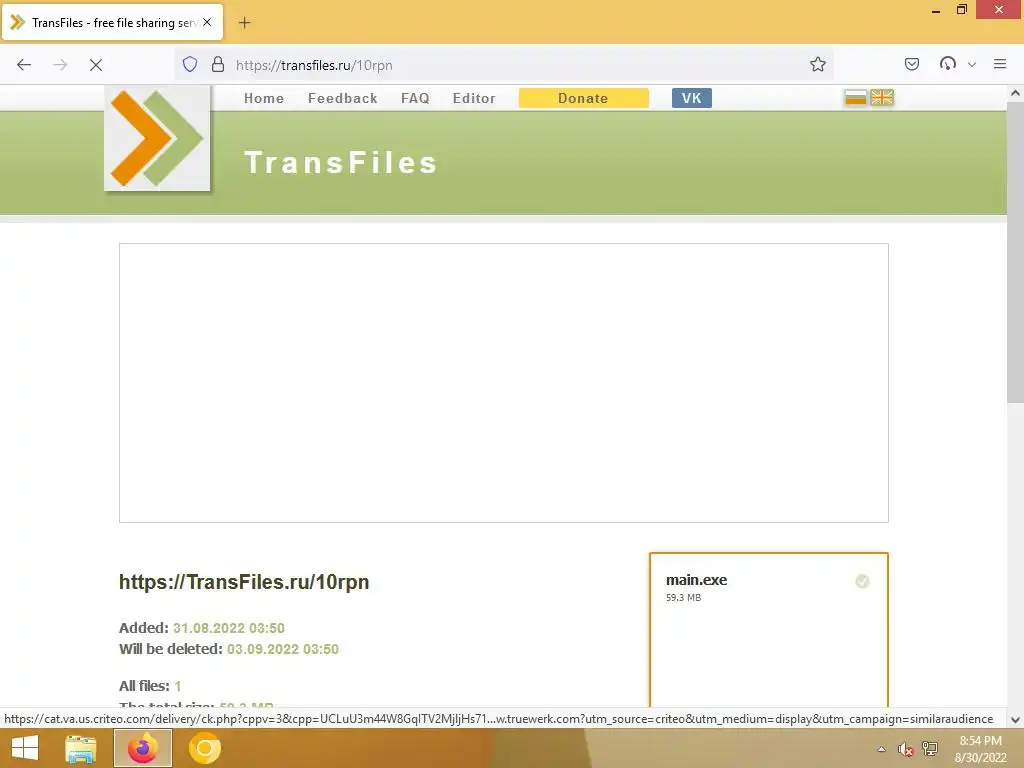Click the added date 31.08.2022 03:50
The width and height of the screenshot is (1024, 768).
[229, 628]
